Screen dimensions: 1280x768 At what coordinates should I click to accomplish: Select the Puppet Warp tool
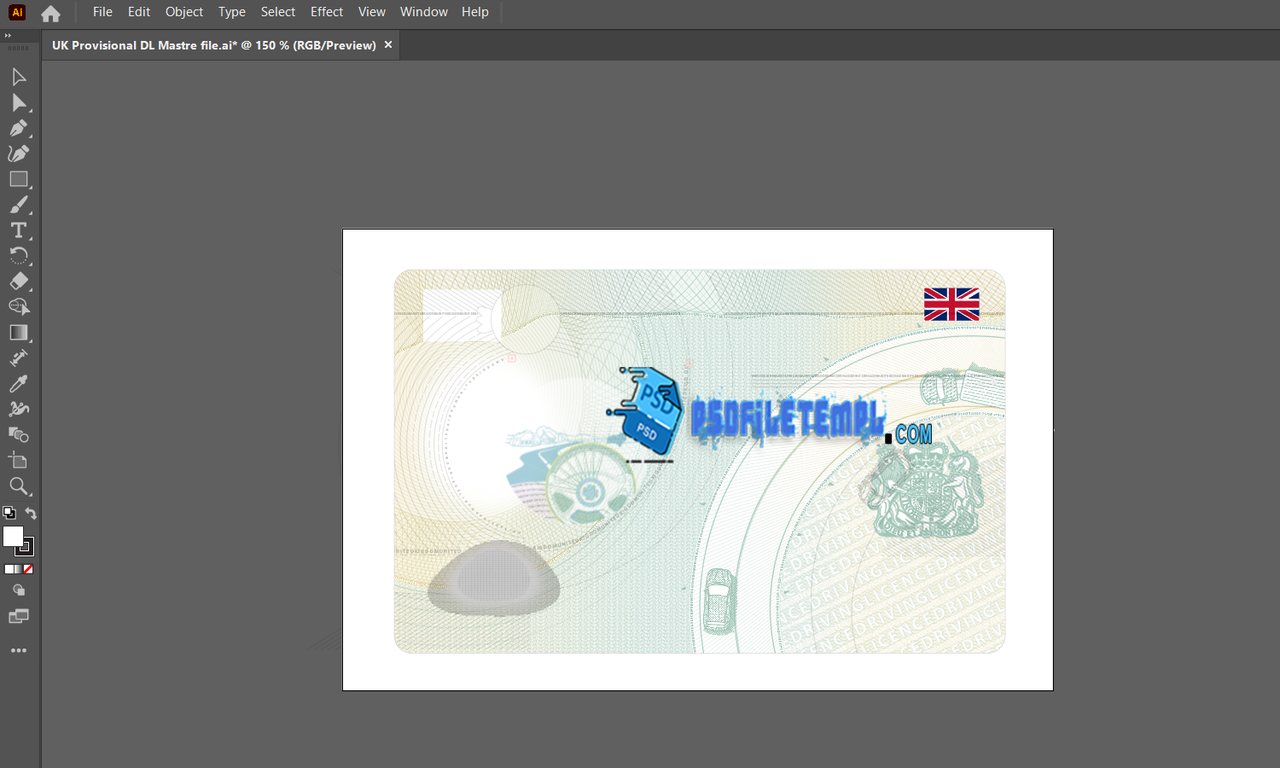pos(18,409)
